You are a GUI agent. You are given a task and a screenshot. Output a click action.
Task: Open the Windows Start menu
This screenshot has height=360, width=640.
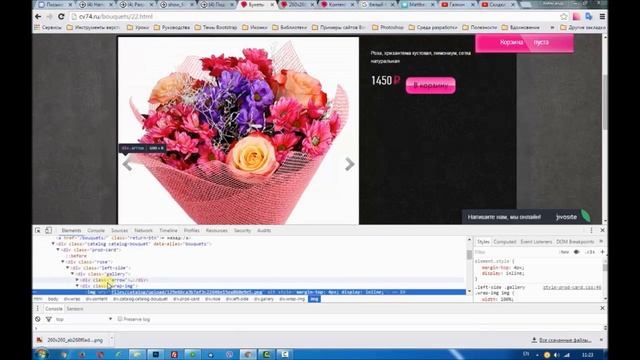coord(42,354)
